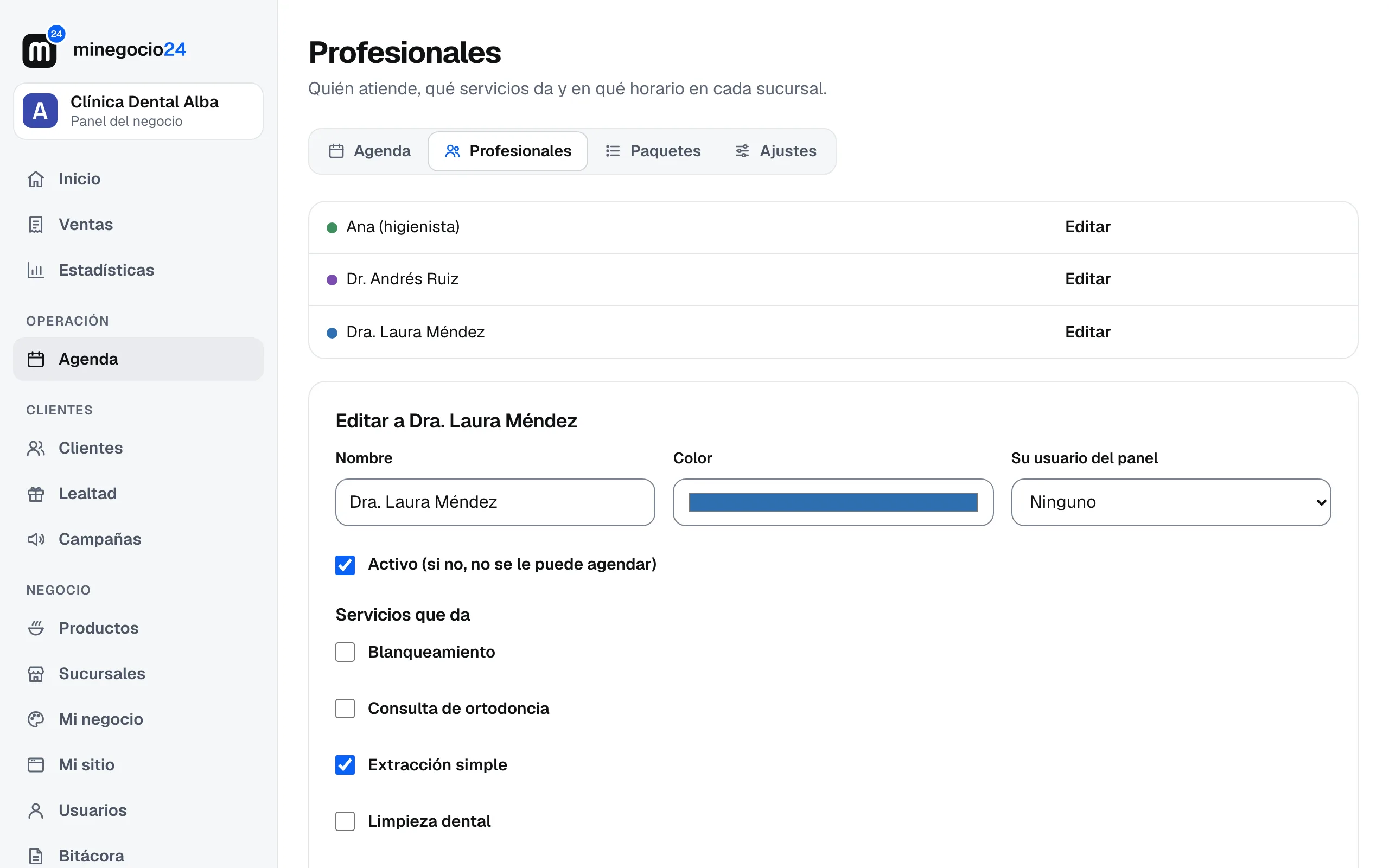This screenshot has height=868, width=1389.
Task: Open the Clínica Dental Alba business panel card
Action: point(138,111)
